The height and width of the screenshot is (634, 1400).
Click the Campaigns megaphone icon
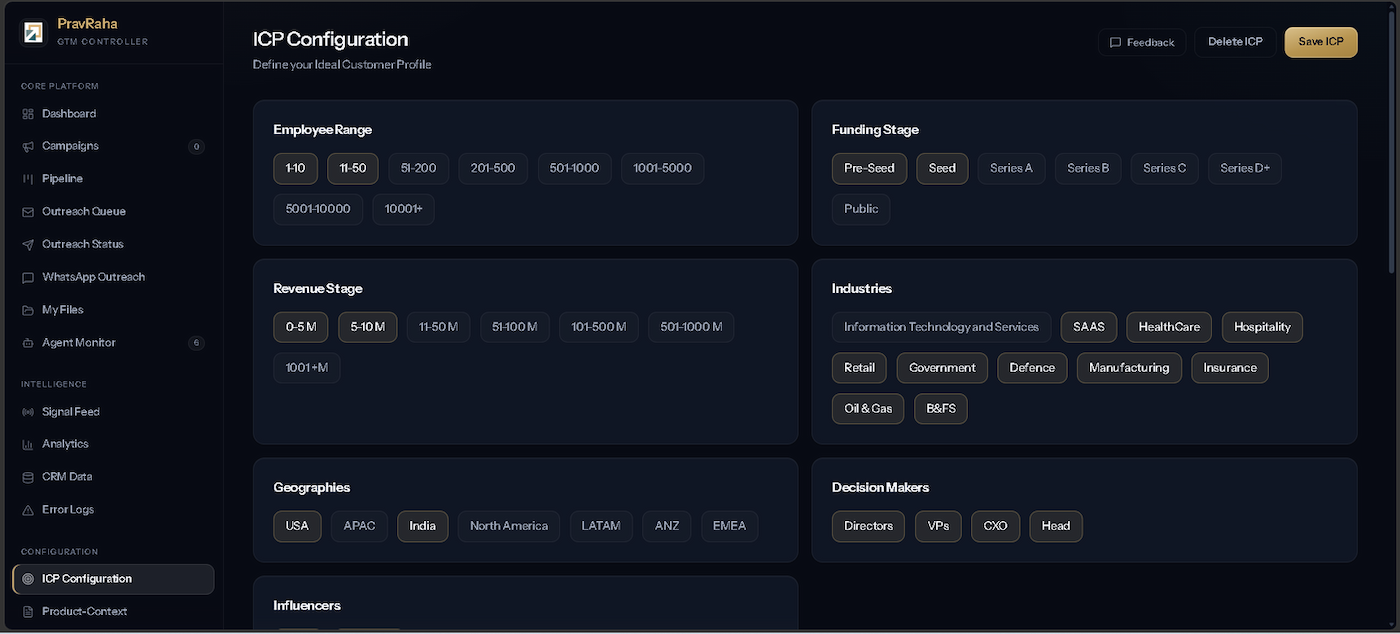28,146
